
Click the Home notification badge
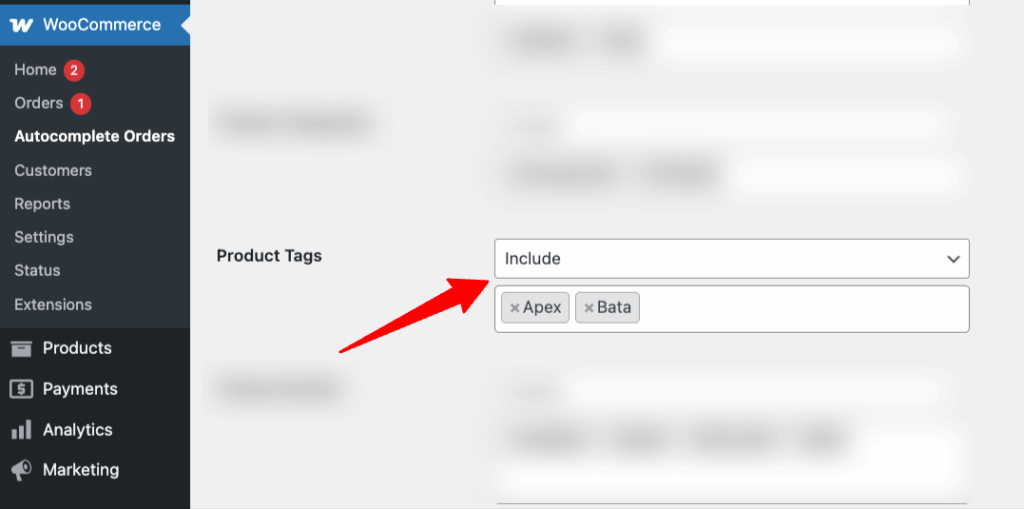click(x=74, y=70)
